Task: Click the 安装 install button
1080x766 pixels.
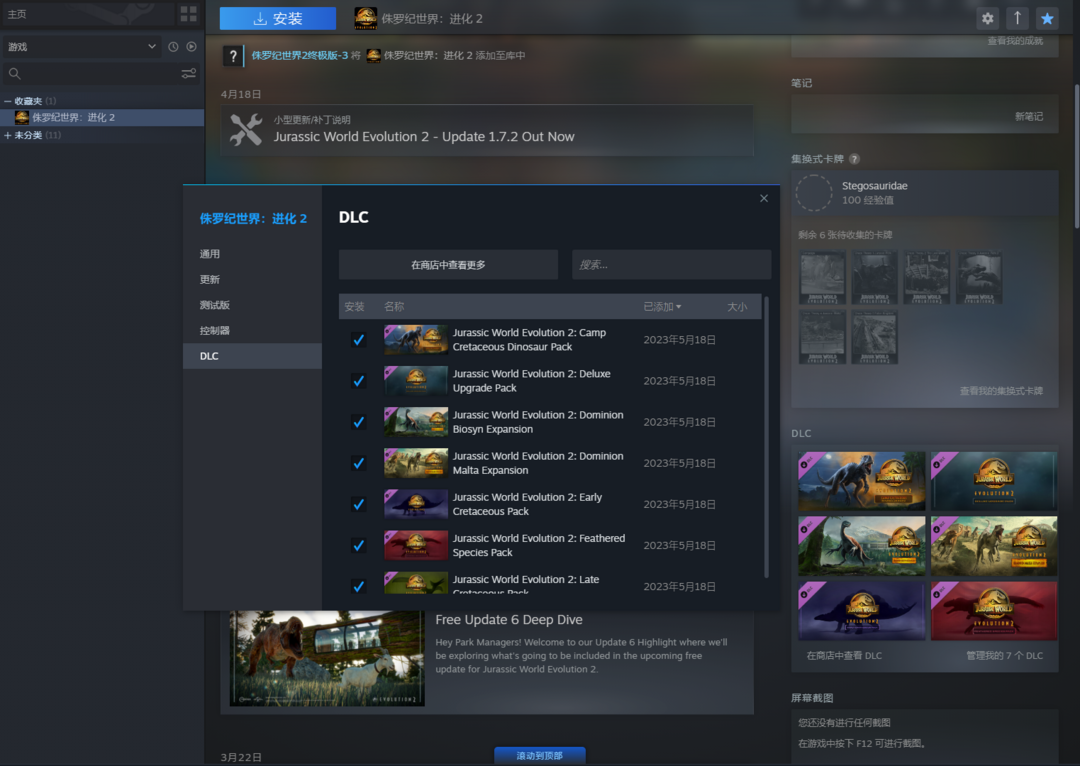Action: click(278, 19)
